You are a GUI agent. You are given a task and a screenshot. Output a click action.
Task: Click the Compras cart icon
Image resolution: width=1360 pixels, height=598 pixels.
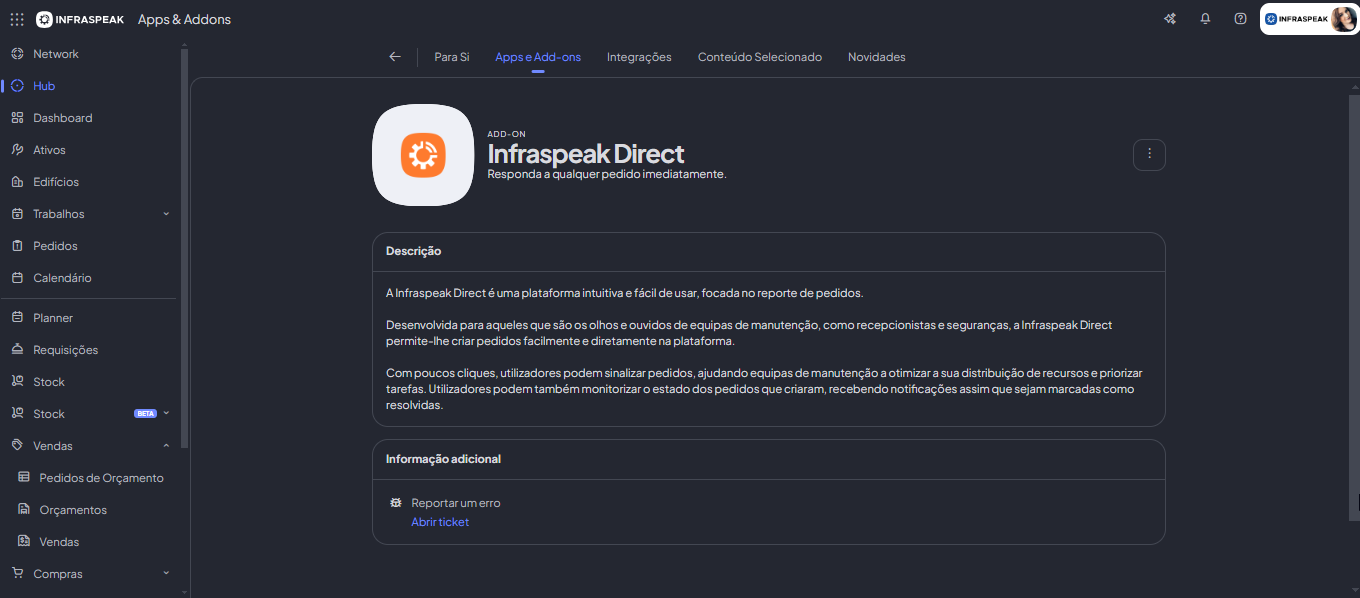(17, 574)
